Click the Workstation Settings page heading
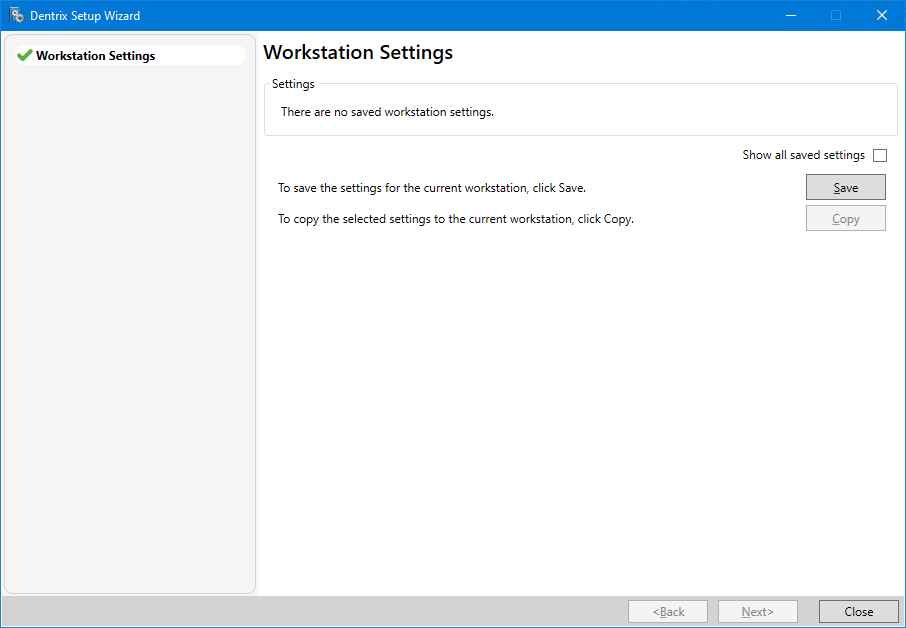 pos(358,53)
